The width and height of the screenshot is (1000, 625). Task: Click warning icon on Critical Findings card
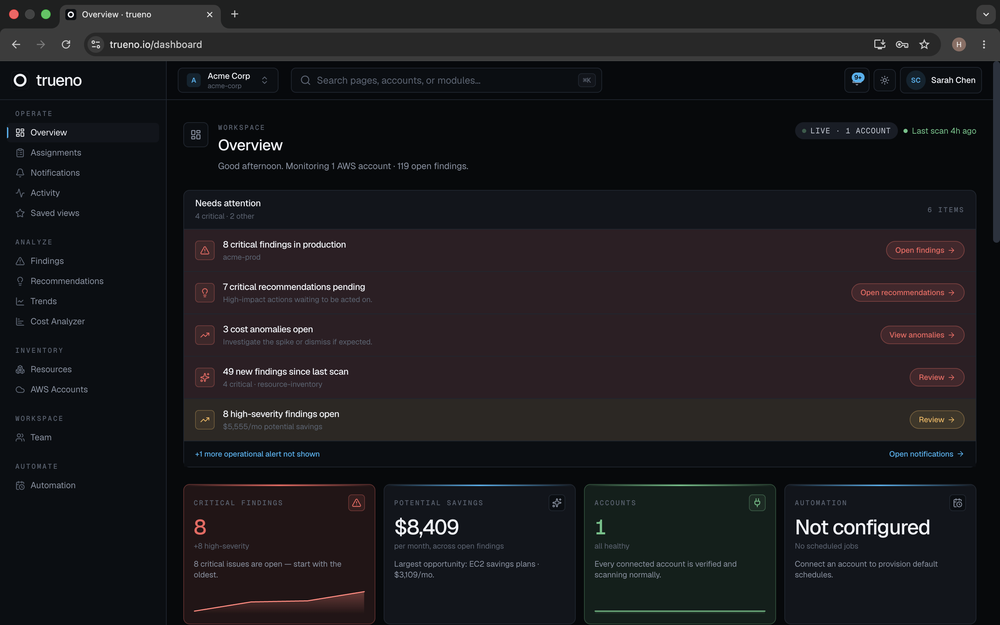click(x=357, y=503)
